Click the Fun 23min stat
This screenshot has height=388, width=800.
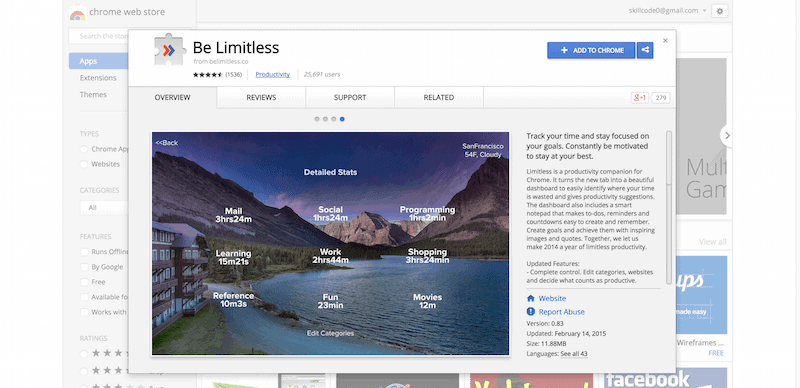click(331, 301)
